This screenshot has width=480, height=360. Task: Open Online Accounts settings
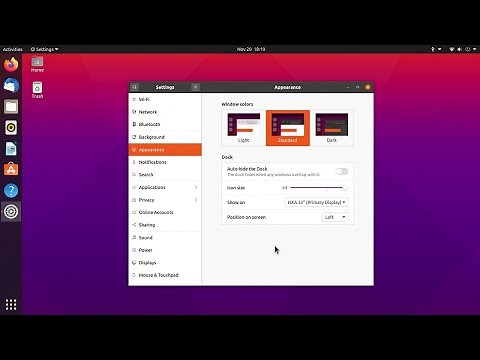click(165, 212)
